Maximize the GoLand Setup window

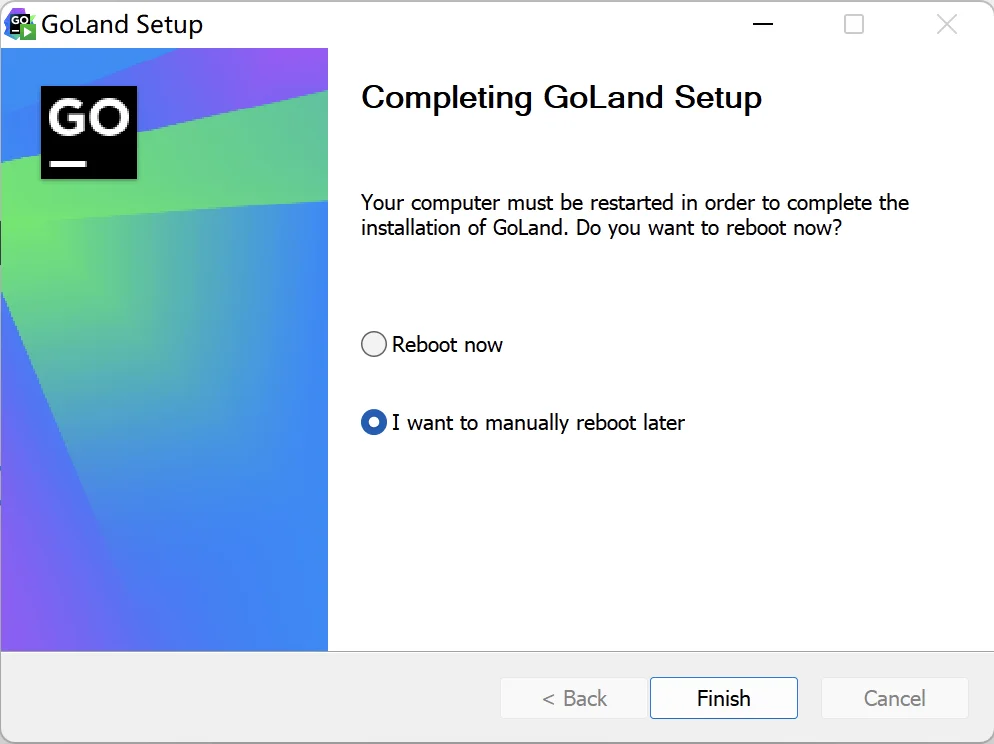[854, 24]
